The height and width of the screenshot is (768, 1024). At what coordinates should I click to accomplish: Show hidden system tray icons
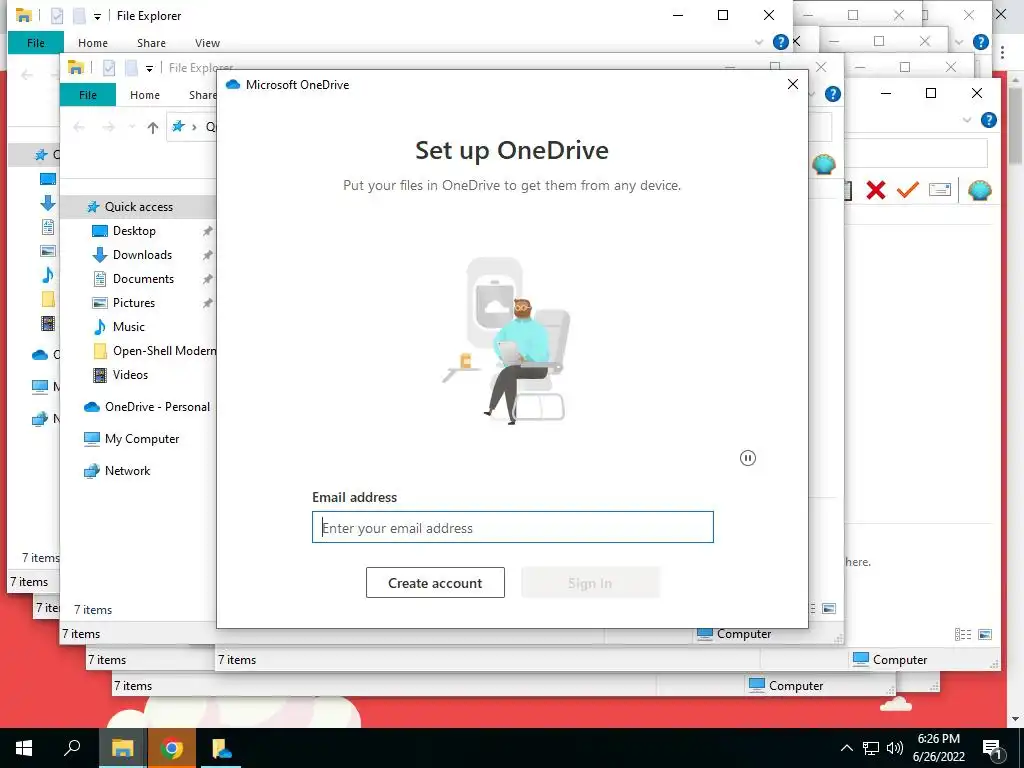click(x=846, y=748)
